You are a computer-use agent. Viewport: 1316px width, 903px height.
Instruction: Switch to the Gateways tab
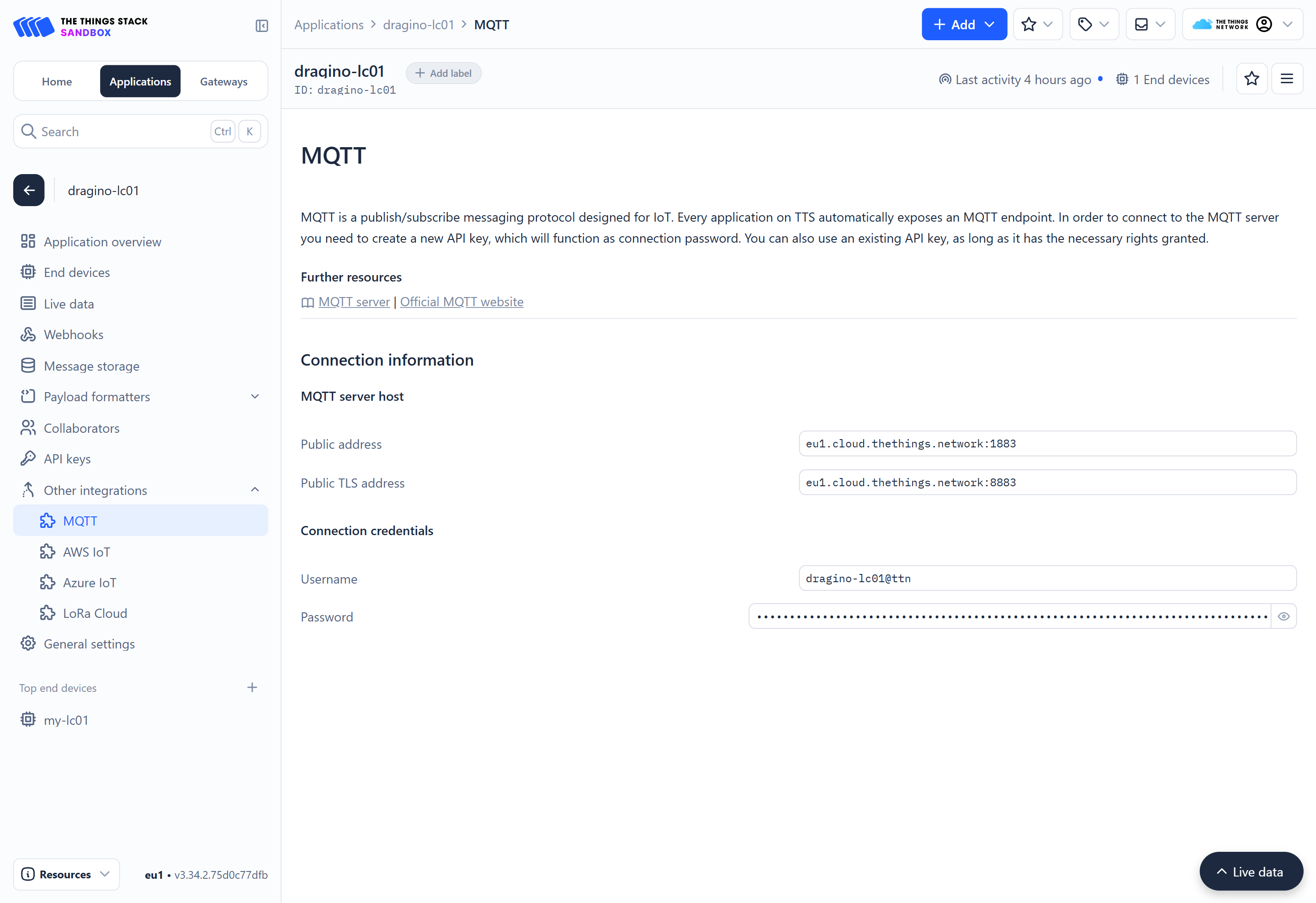click(224, 81)
